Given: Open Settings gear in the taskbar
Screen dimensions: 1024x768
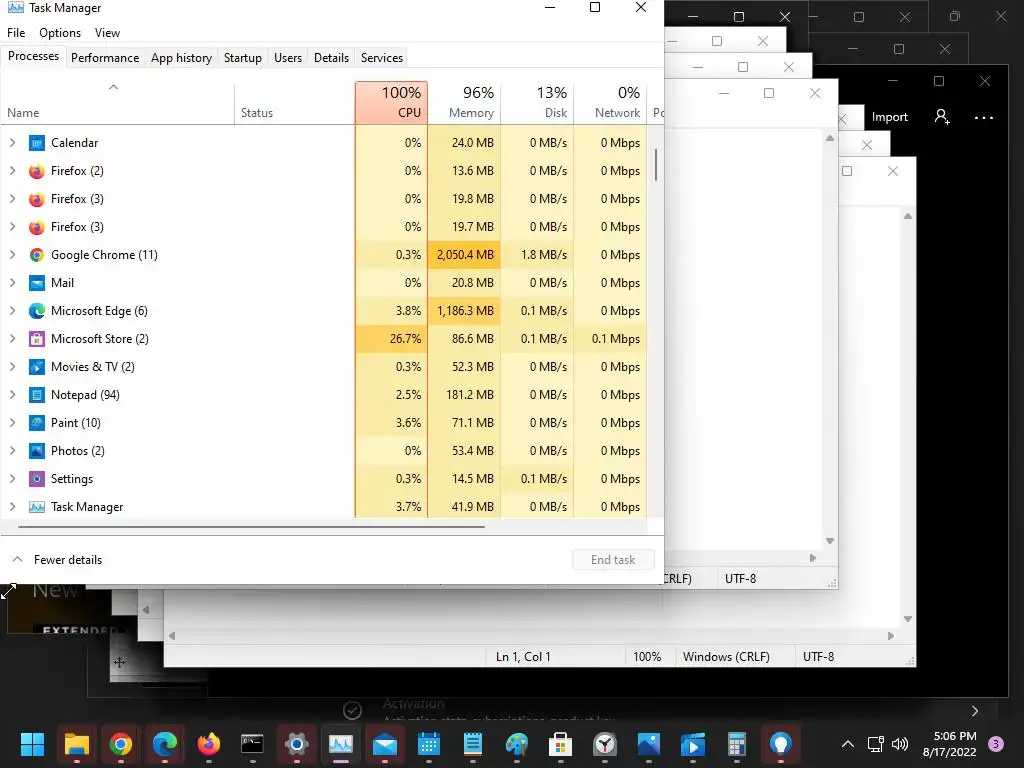Looking at the screenshot, I should (x=296, y=744).
